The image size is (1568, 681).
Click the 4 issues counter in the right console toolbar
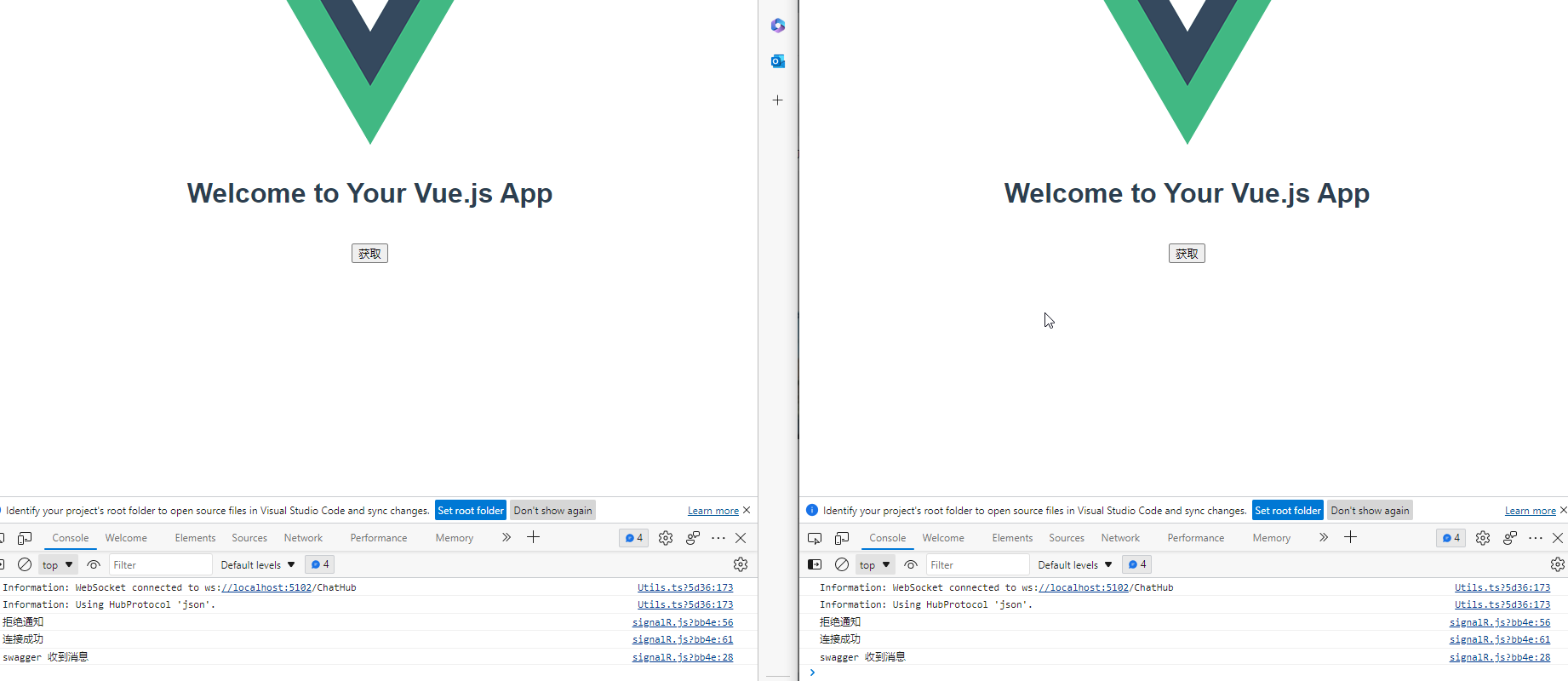click(1137, 564)
